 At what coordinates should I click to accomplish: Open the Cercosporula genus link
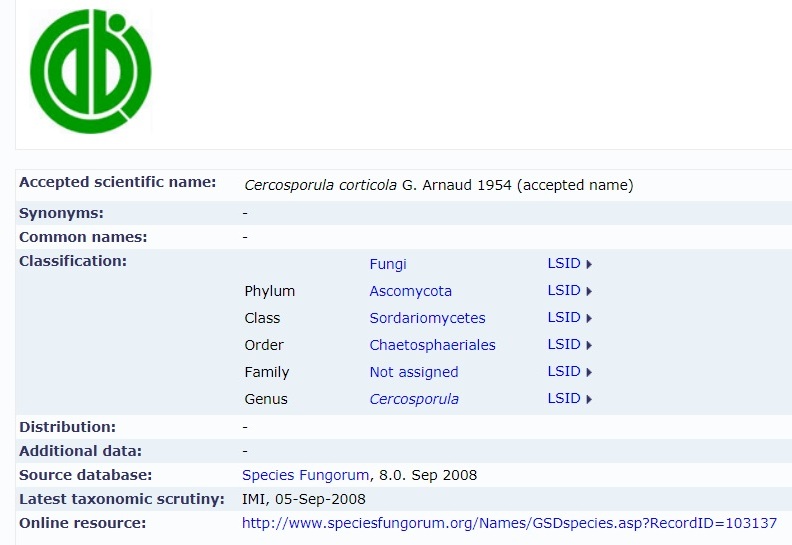(x=414, y=399)
